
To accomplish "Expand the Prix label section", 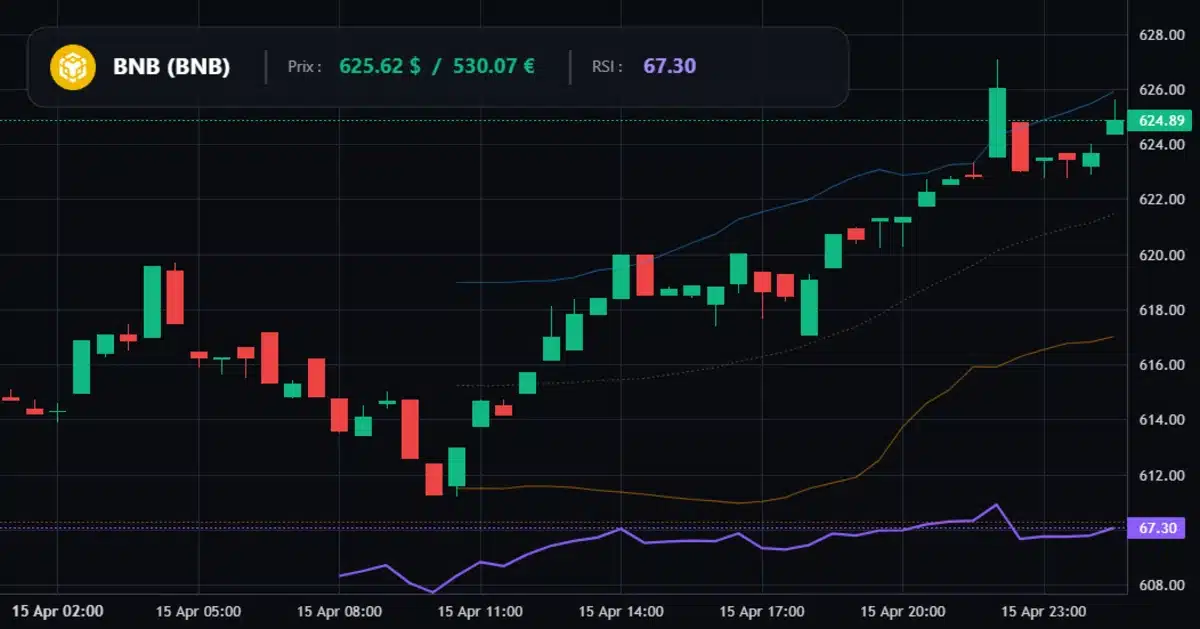I will [302, 66].
